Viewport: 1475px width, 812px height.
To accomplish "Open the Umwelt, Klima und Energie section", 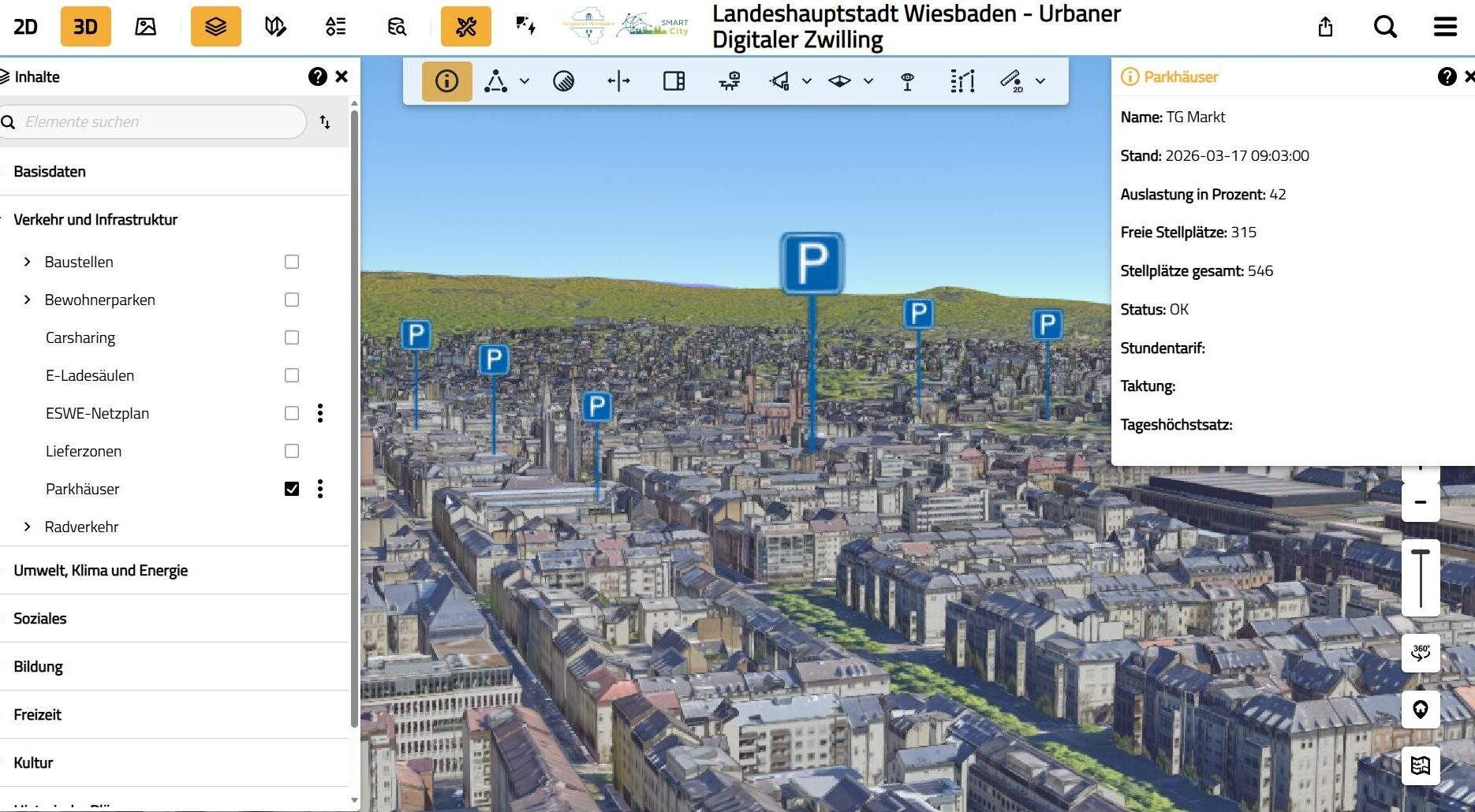I will pyautogui.click(x=100, y=570).
